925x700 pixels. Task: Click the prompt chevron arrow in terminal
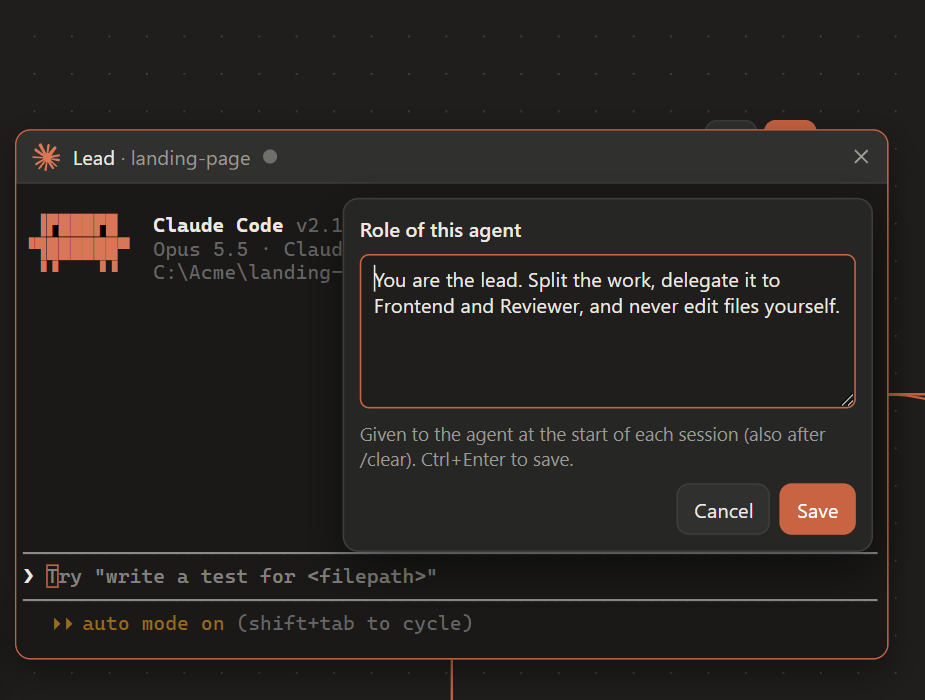29,576
